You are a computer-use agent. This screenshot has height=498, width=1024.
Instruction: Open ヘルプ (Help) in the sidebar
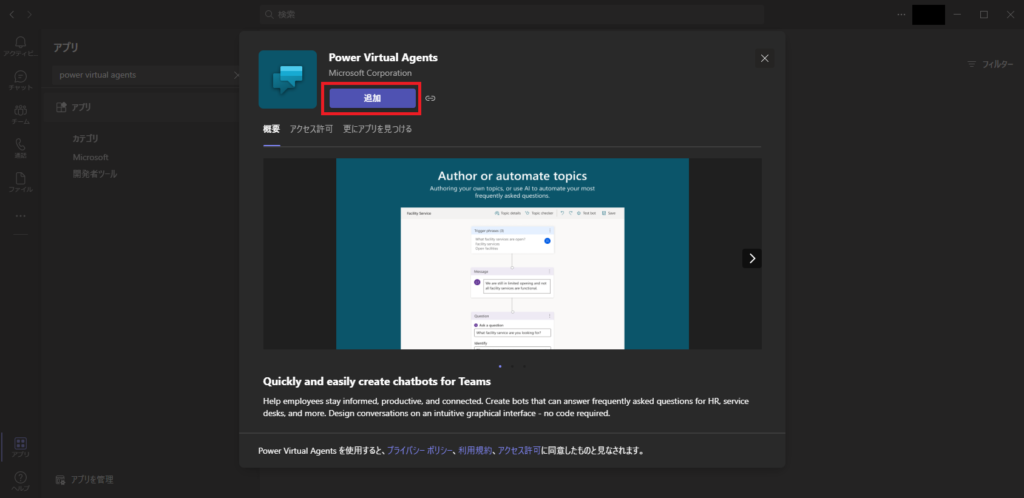[x=20, y=481]
